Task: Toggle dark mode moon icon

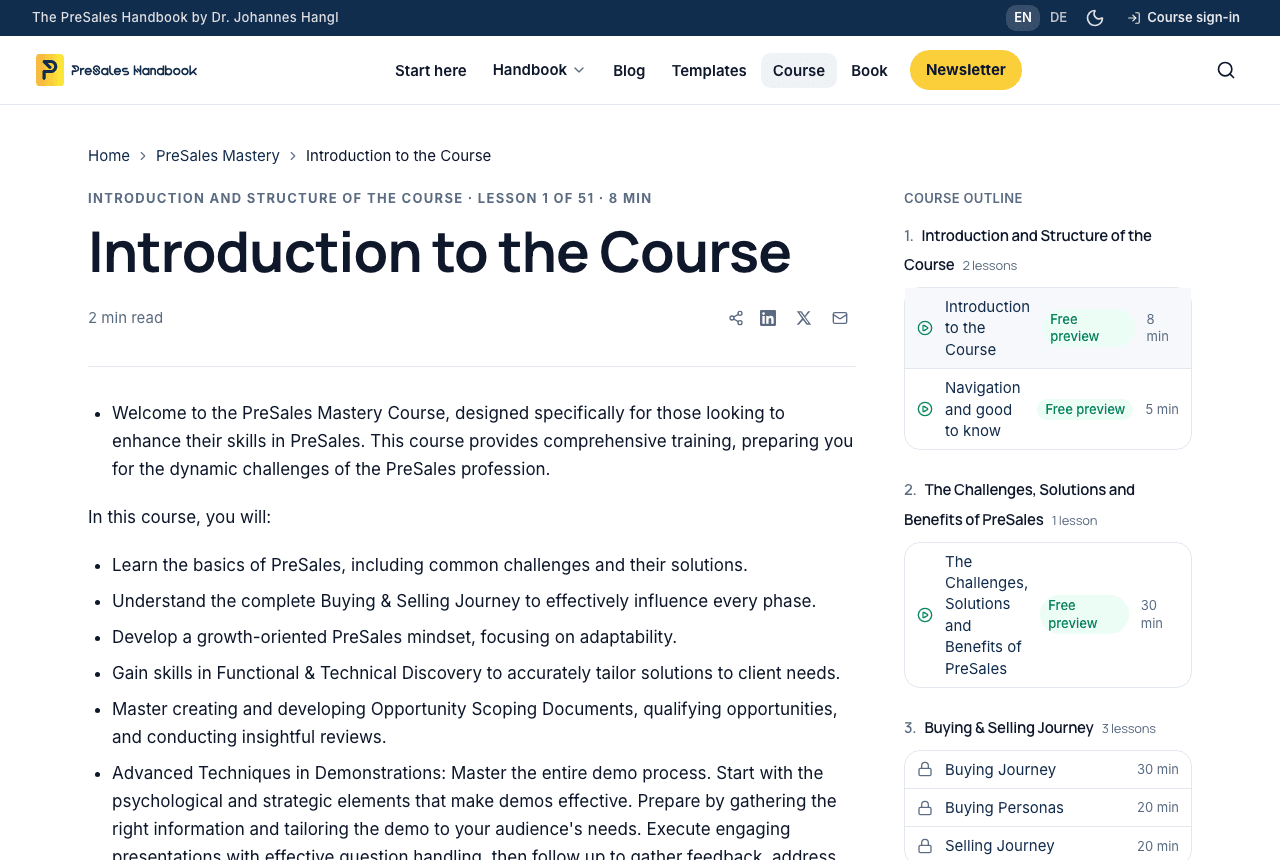Action: [1095, 18]
